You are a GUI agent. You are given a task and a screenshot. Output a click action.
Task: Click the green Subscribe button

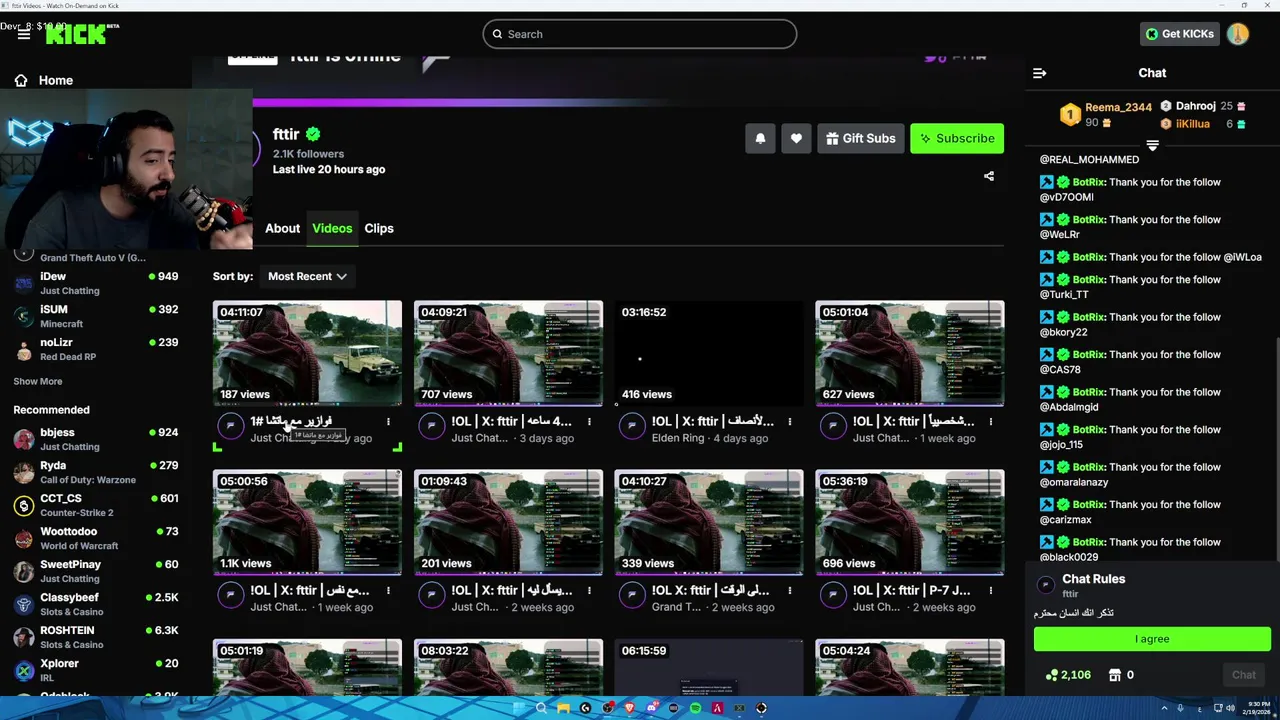tap(957, 138)
